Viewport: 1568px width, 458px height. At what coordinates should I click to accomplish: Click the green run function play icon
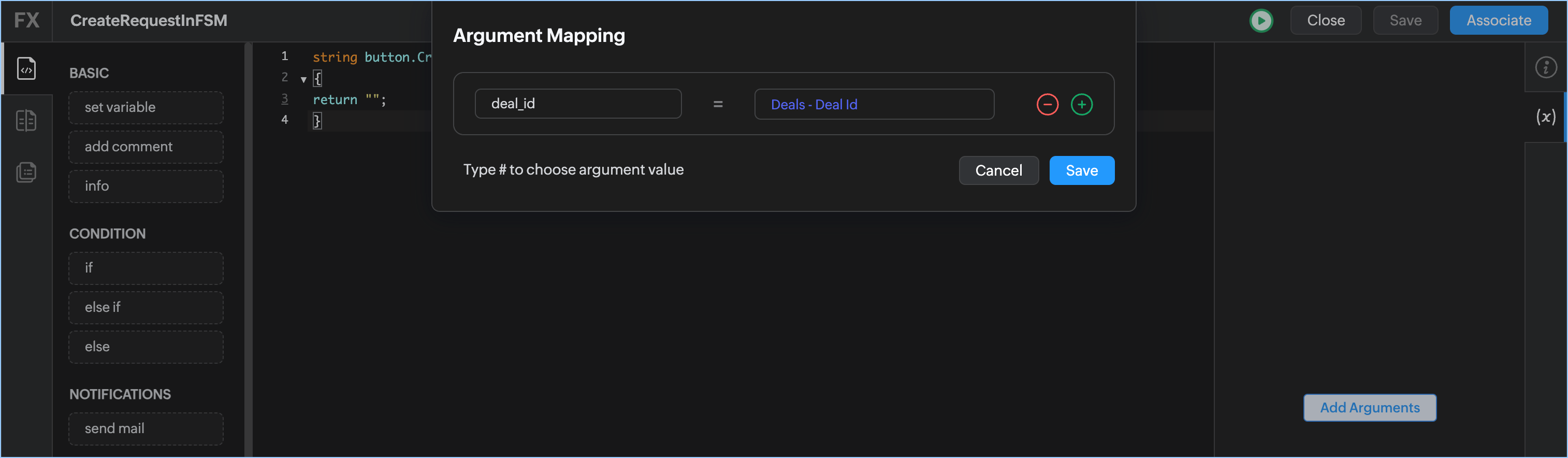click(x=1260, y=21)
